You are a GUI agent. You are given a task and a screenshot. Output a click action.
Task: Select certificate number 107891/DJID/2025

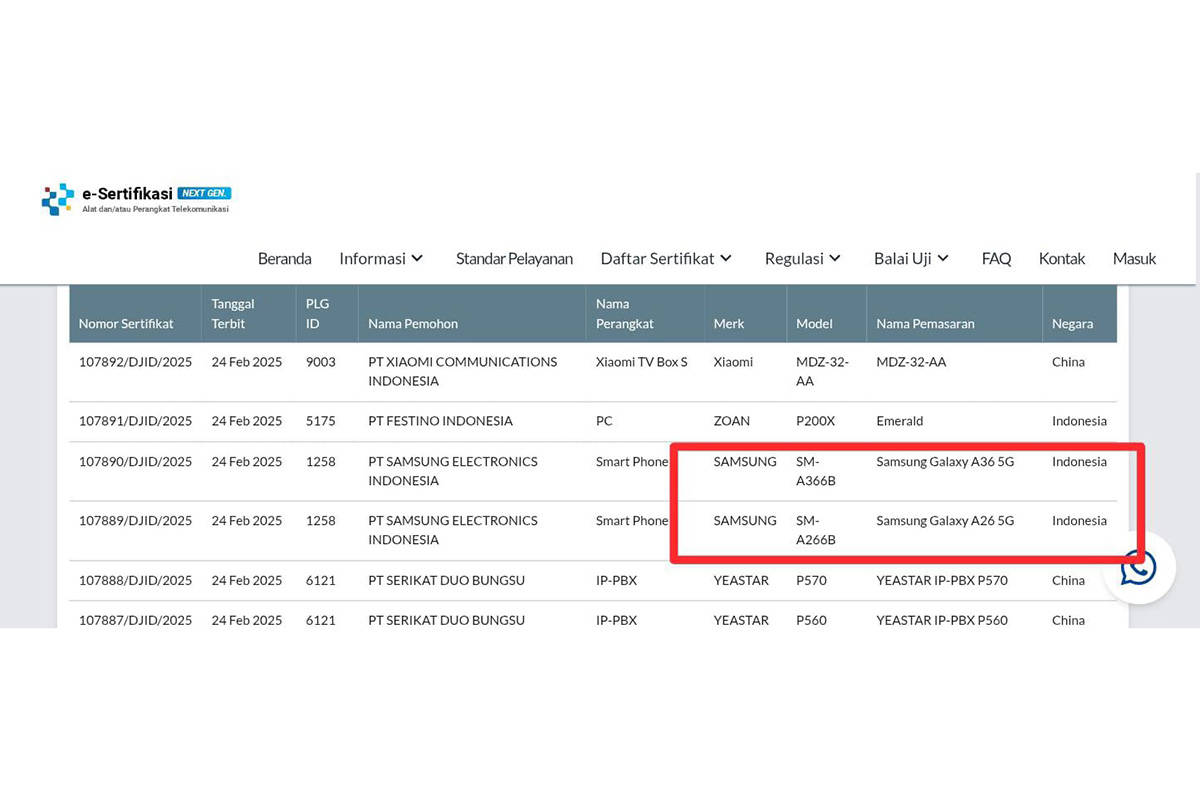[x=135, y=421]
